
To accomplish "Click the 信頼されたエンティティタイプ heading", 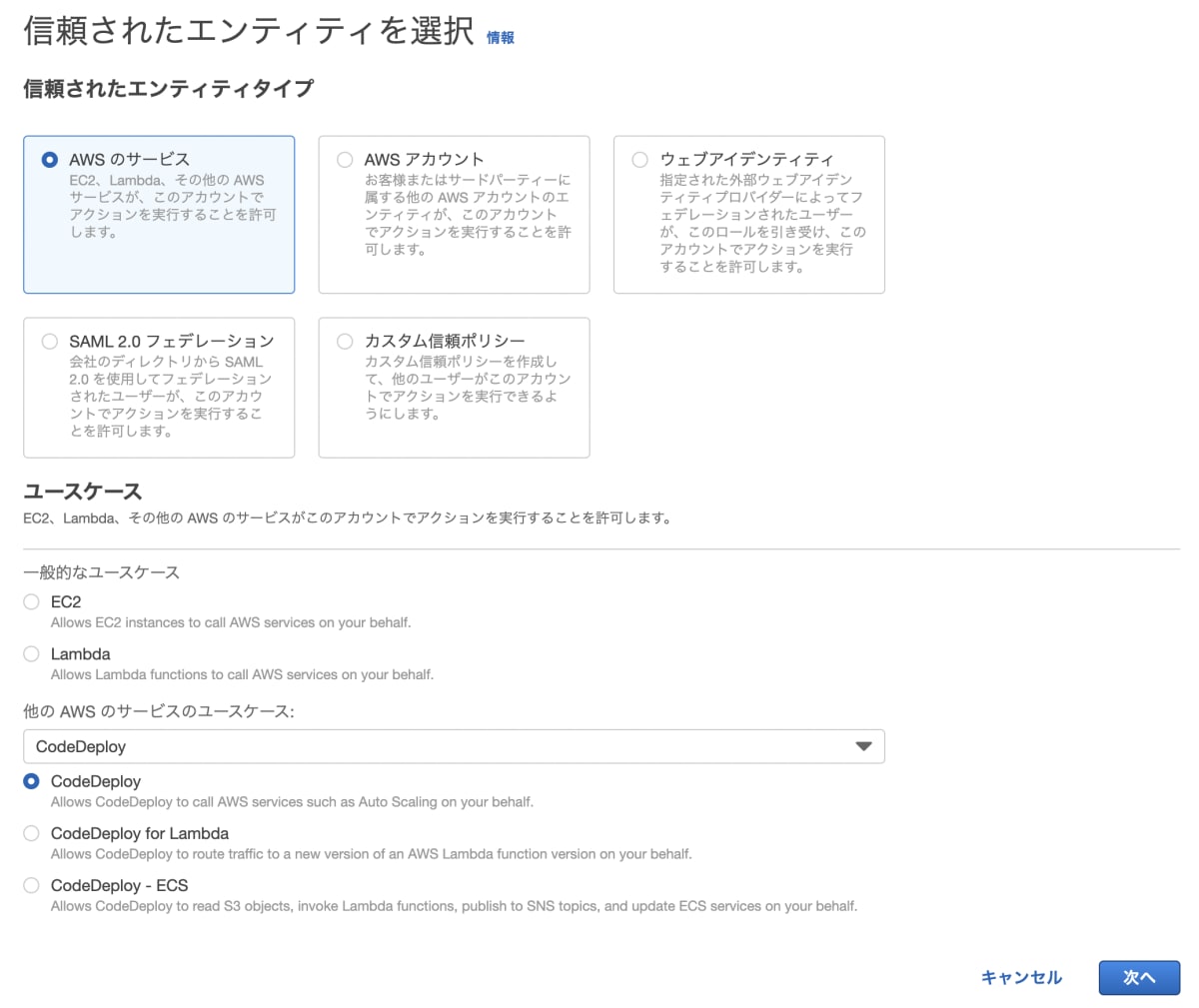I will point(168,88).
